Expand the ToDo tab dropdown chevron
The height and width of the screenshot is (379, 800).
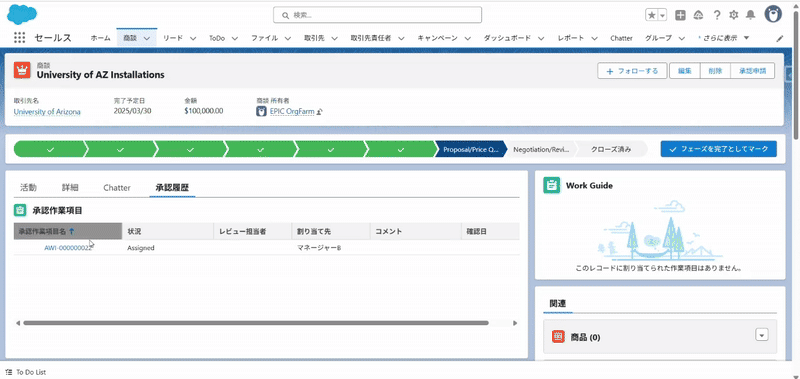point(235,38)
